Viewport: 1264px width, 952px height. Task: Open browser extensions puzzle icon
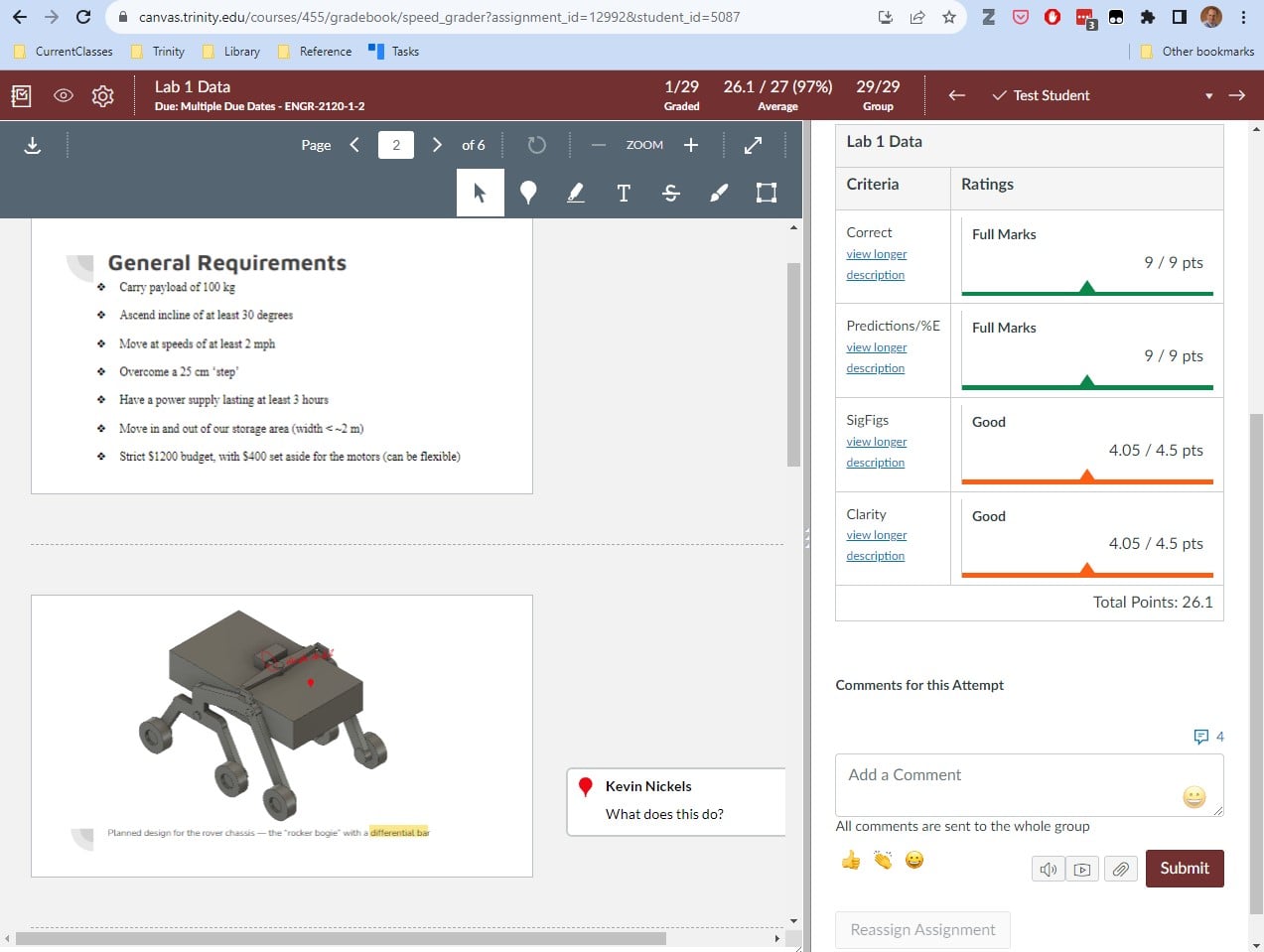(x=1148, y=17)
